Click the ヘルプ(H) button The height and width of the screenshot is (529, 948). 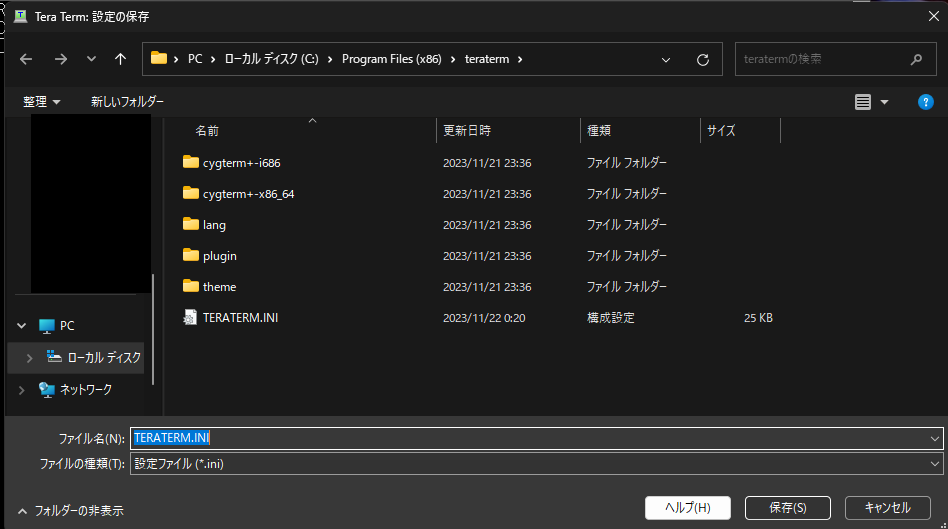(x=687, y=508)
